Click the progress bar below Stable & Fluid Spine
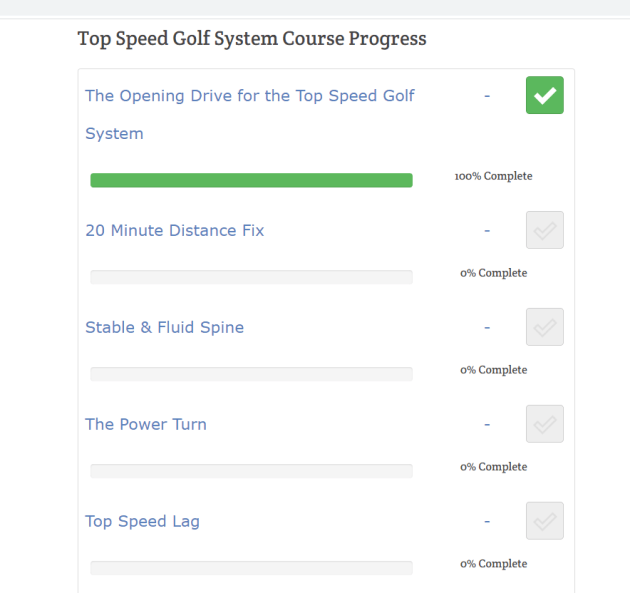The height and width of the screenshot is (593, 630). (251, 374)
